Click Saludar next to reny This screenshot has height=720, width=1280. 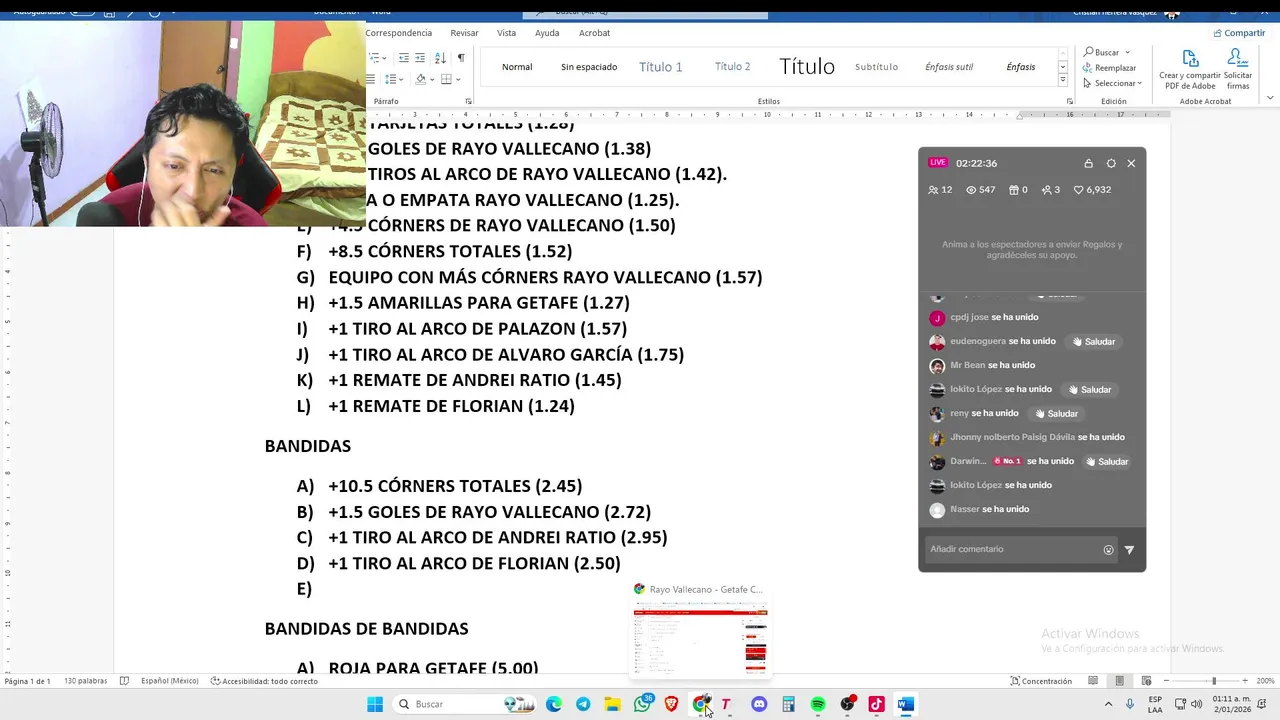pyautogui.click(x=1056, y=414)
